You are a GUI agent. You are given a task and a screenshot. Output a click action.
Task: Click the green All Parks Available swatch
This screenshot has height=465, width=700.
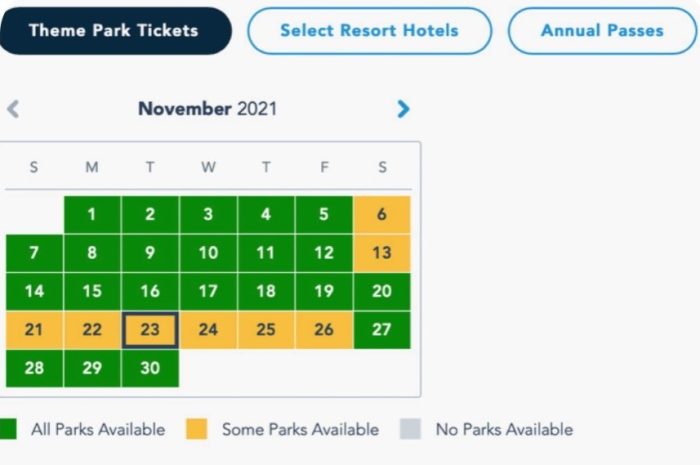[8, 430]
